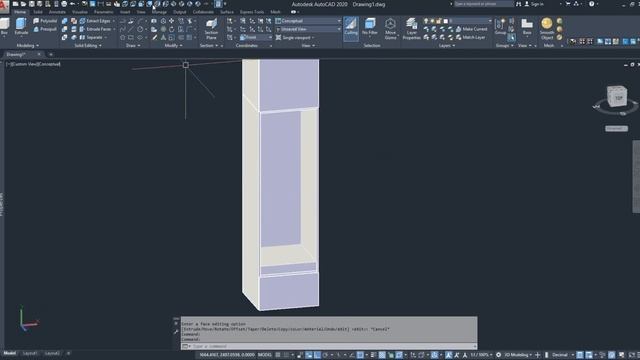Image resolution: width=640 pixels, height=360 pixels.
Task: Switch to the Model layout tab
Action: (9, 353)
